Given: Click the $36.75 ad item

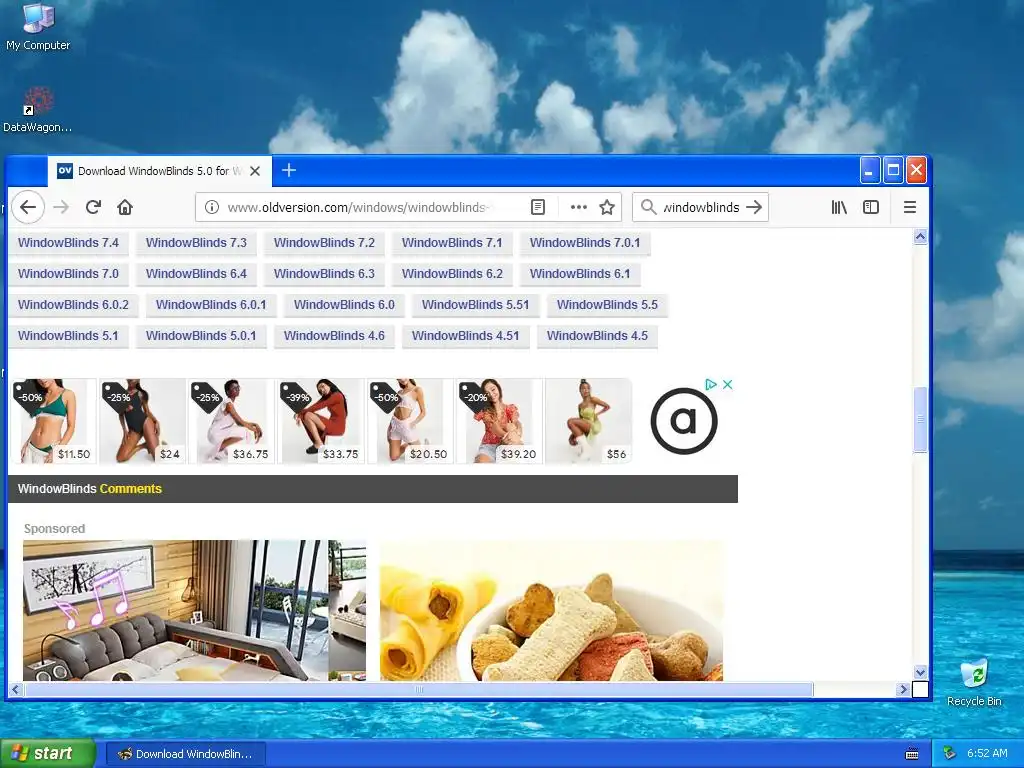Looking at the screenshot, I should click(231, 421).
